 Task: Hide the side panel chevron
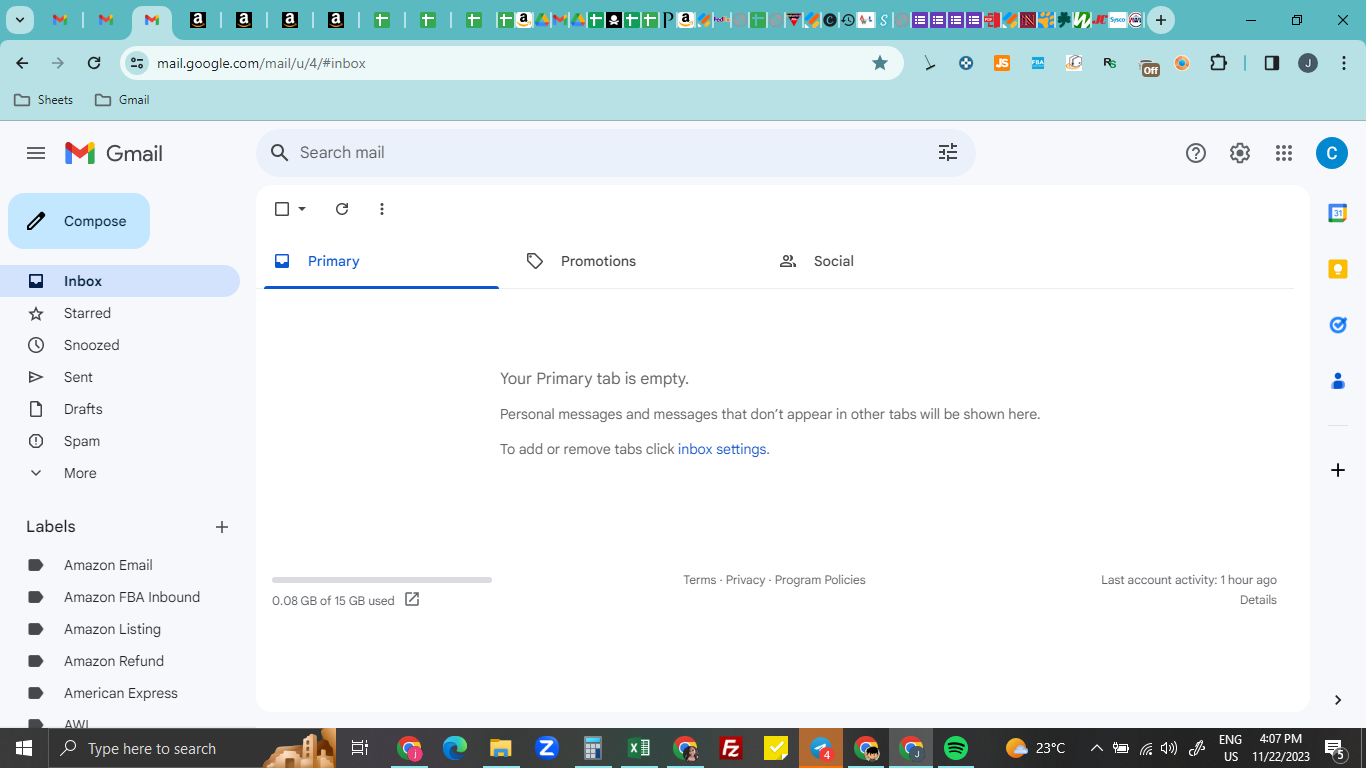coord(1338,700)
